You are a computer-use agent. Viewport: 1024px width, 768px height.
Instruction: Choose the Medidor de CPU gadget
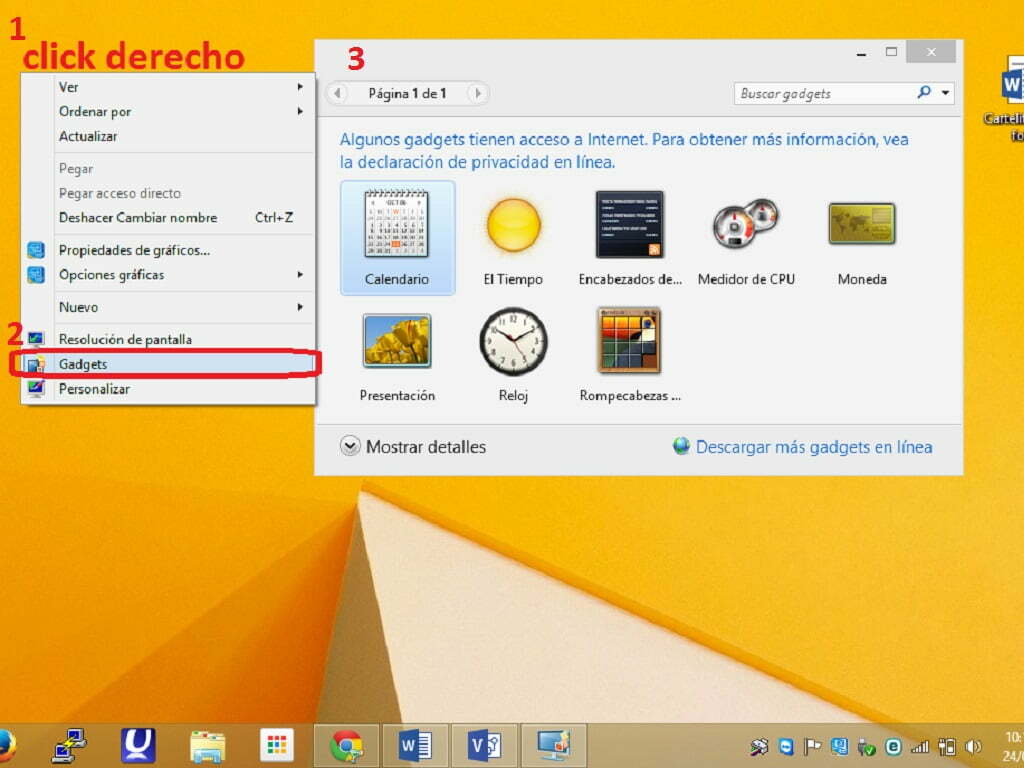pos(745,225)
